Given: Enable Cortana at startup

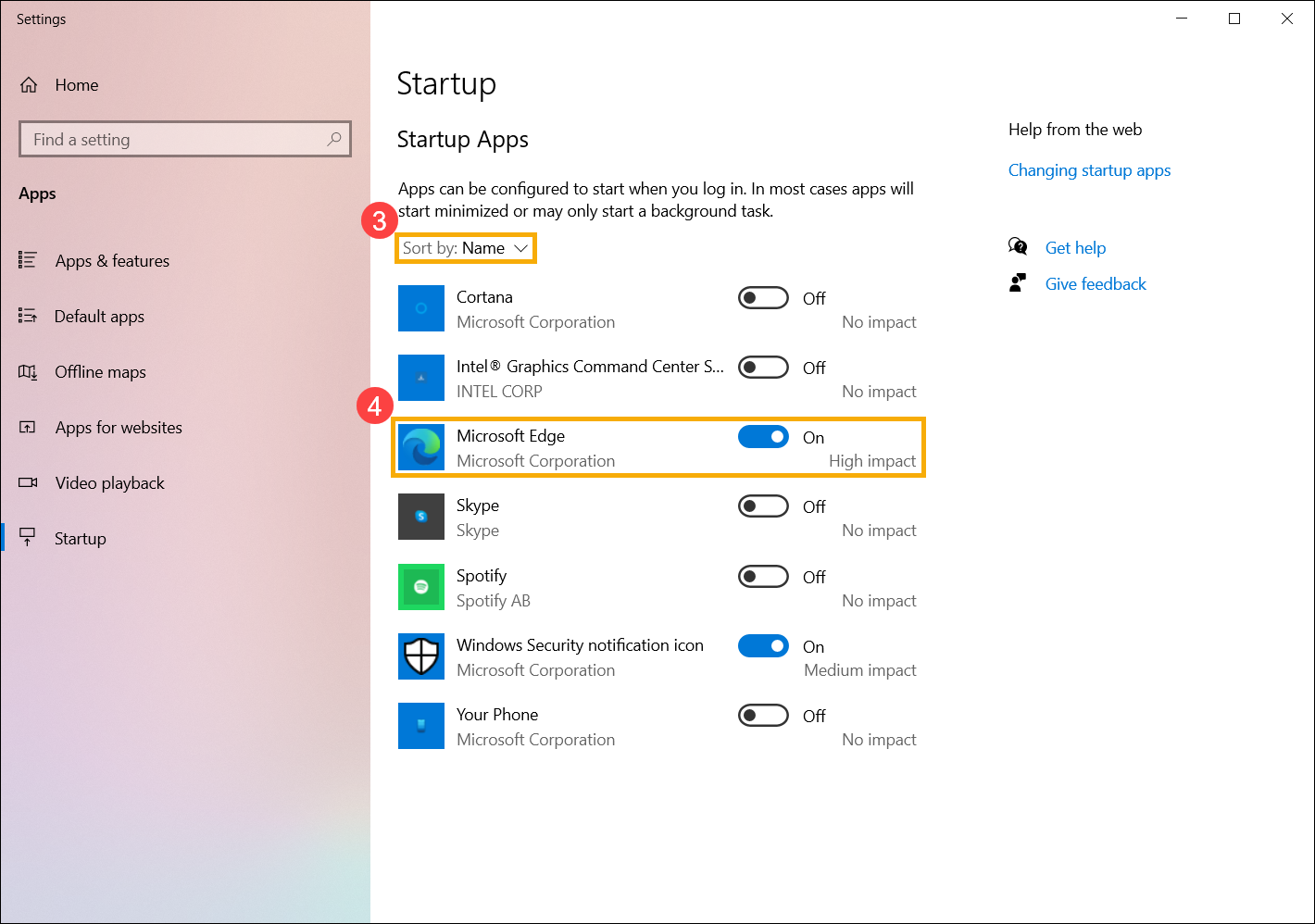Looking at the screenshot, I should click(x=763, y=298).
